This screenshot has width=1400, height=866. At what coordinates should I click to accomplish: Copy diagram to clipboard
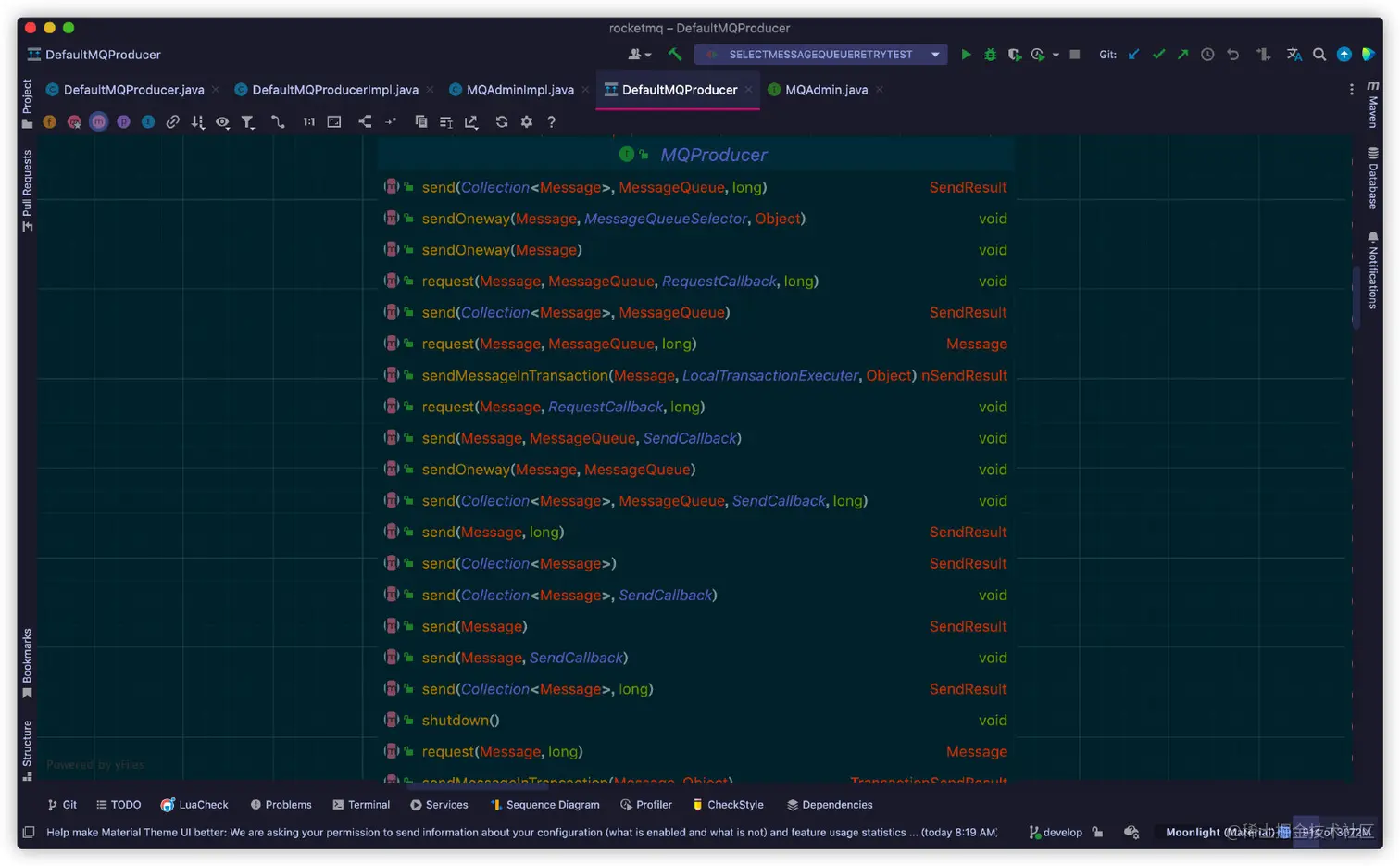pos(421,121)
